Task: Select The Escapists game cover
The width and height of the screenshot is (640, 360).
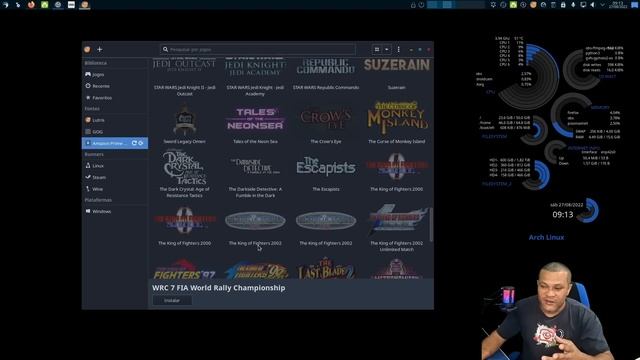Action: 326,167
